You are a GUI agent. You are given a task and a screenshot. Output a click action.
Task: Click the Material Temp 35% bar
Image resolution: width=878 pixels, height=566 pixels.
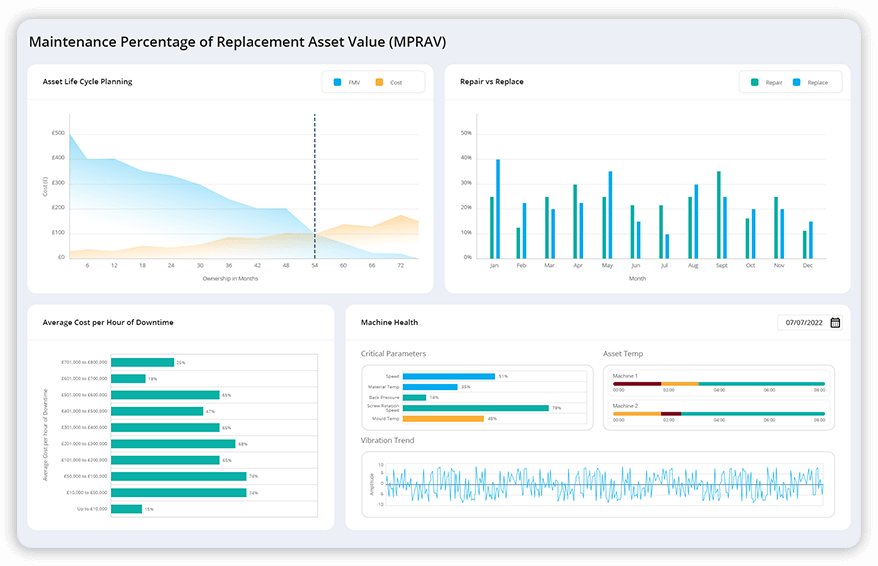(x=429, y=387)
